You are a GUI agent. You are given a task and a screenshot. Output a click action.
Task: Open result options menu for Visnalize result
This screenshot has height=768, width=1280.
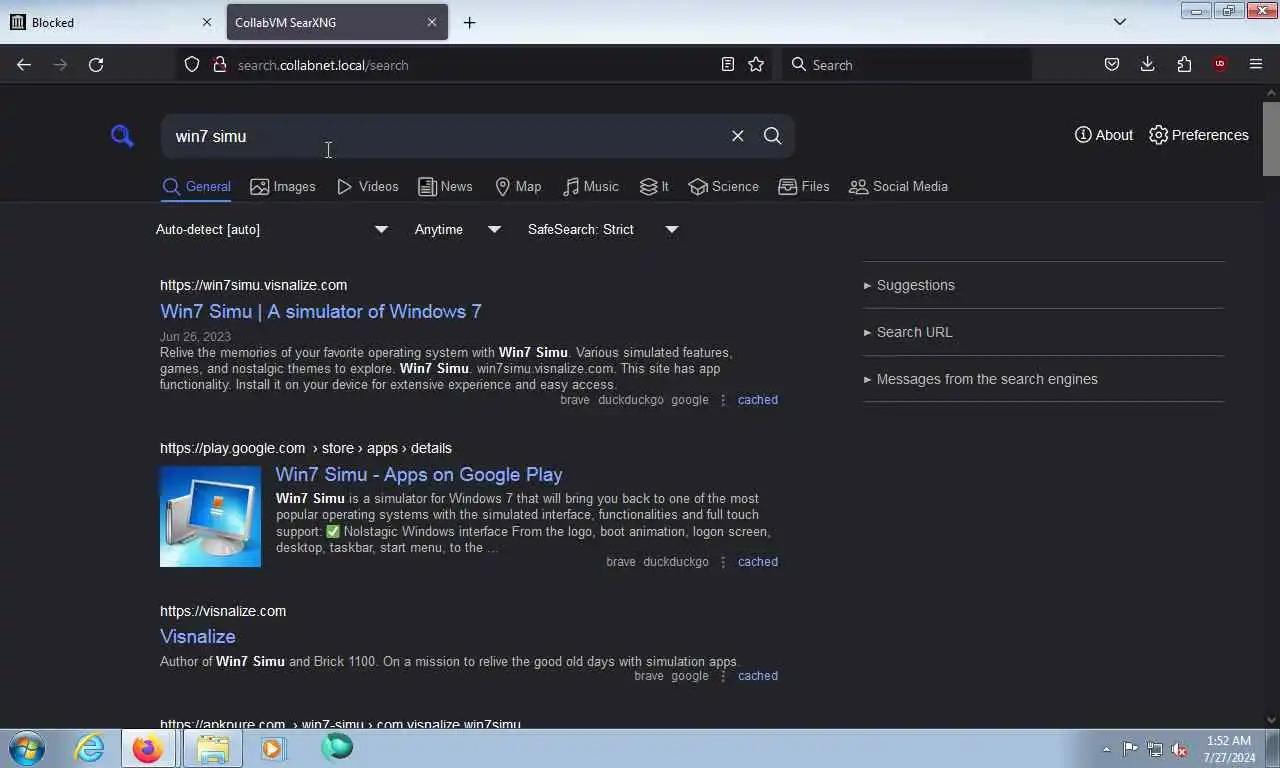point(723,676)
